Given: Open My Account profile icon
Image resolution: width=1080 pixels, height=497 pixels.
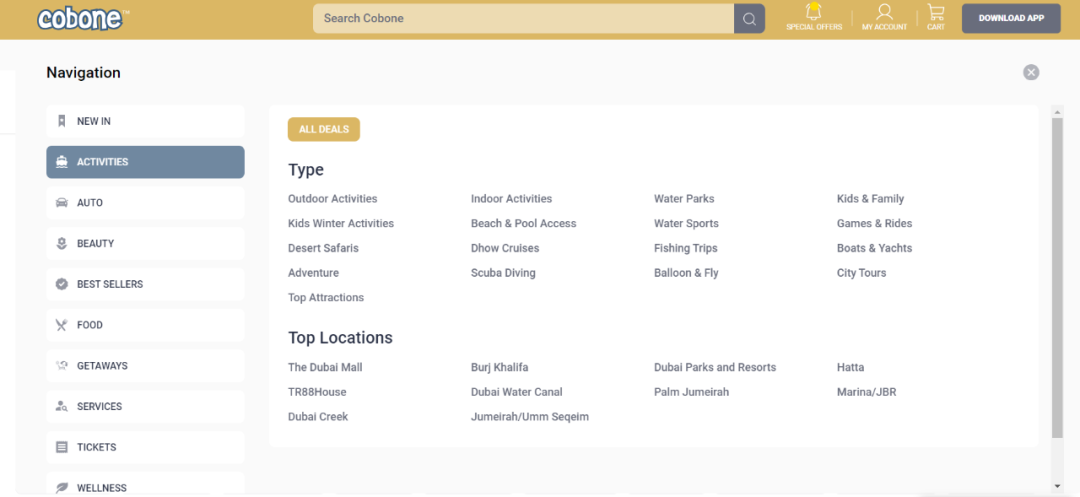Looking at the screenshot, I should [x=884, y=13].
